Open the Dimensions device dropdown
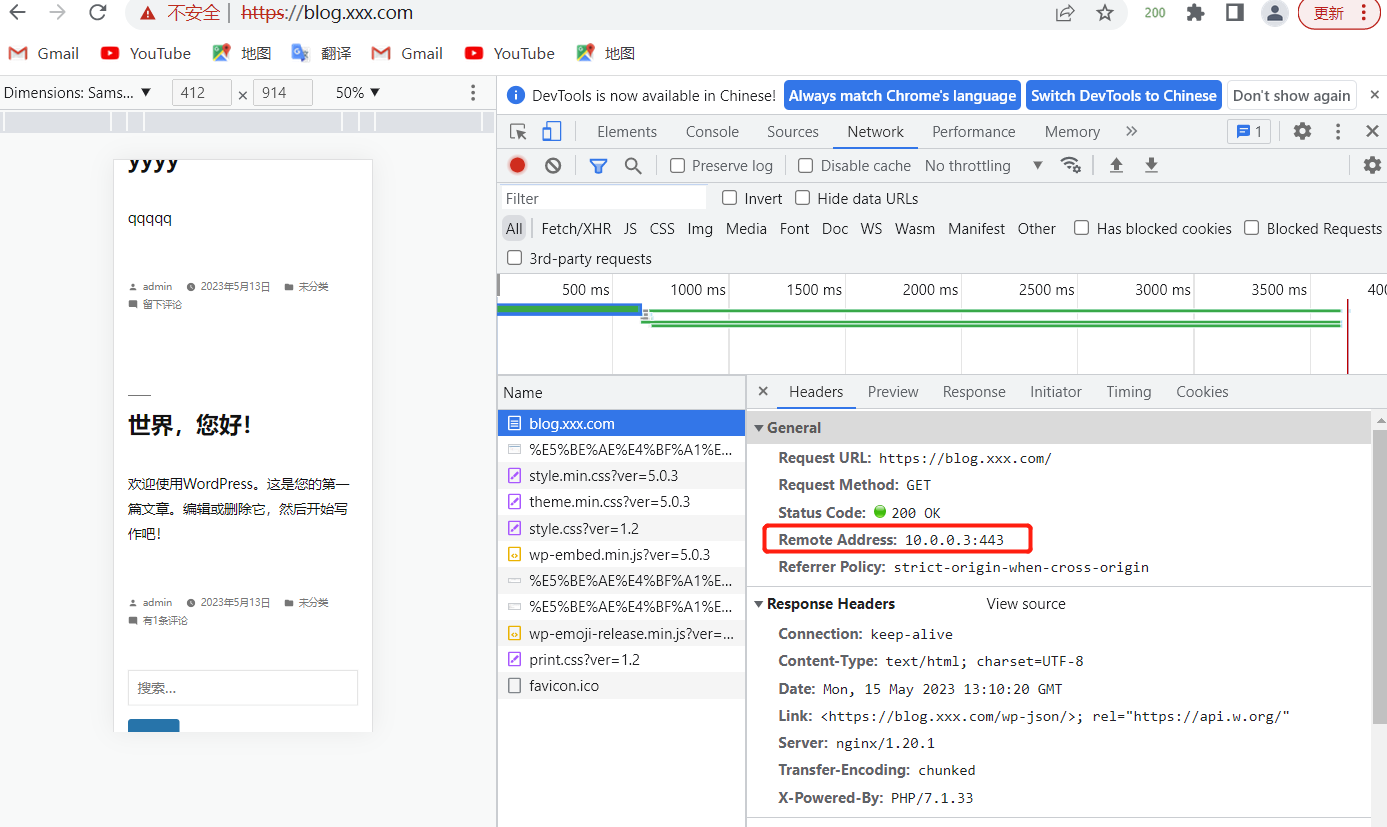 point(77,93)
